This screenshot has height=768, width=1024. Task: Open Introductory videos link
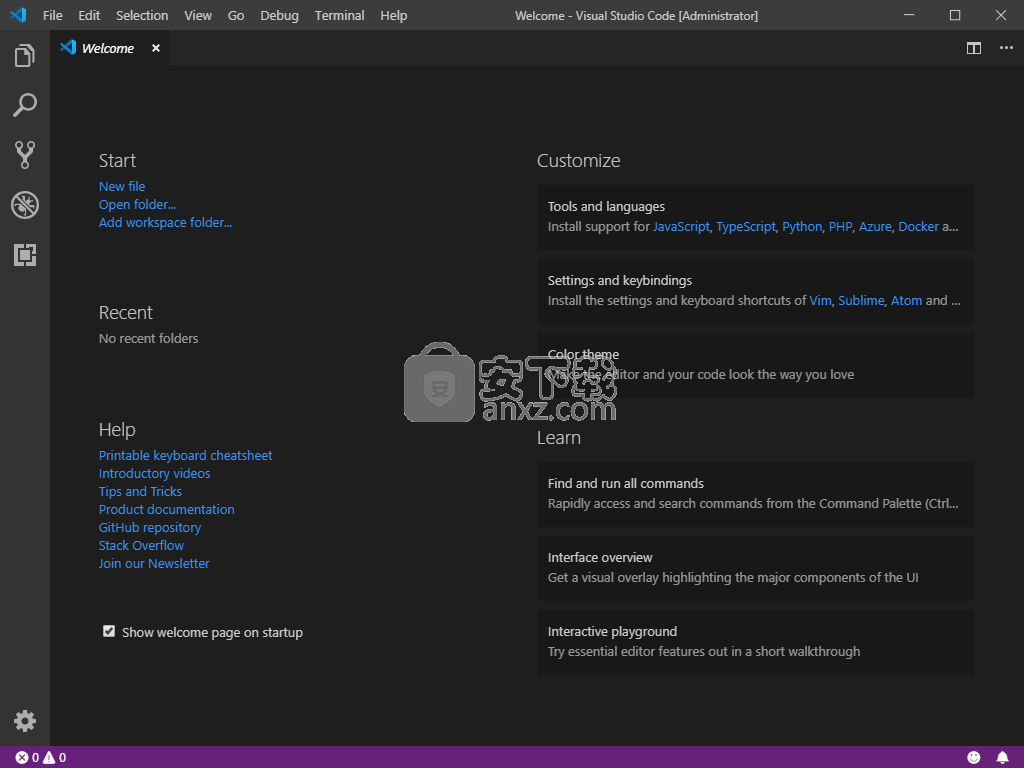pos(155,473)
